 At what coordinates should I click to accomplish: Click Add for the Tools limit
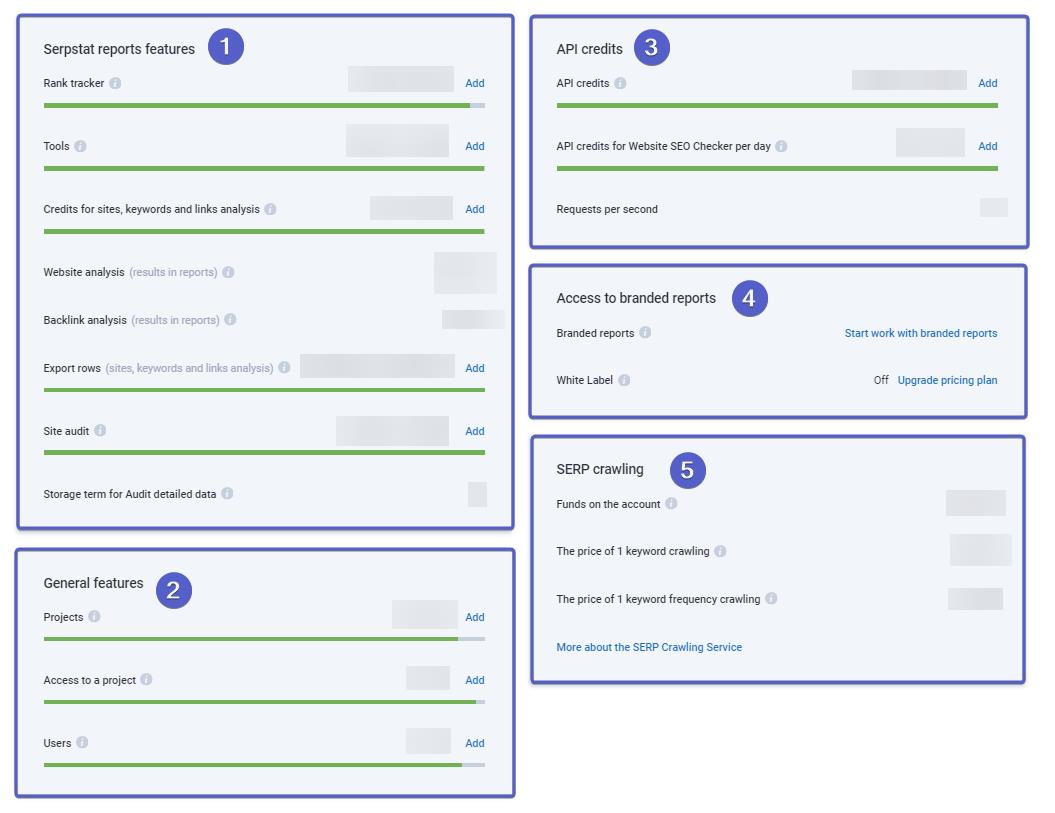pyautogui.click(x=474, y=146)
